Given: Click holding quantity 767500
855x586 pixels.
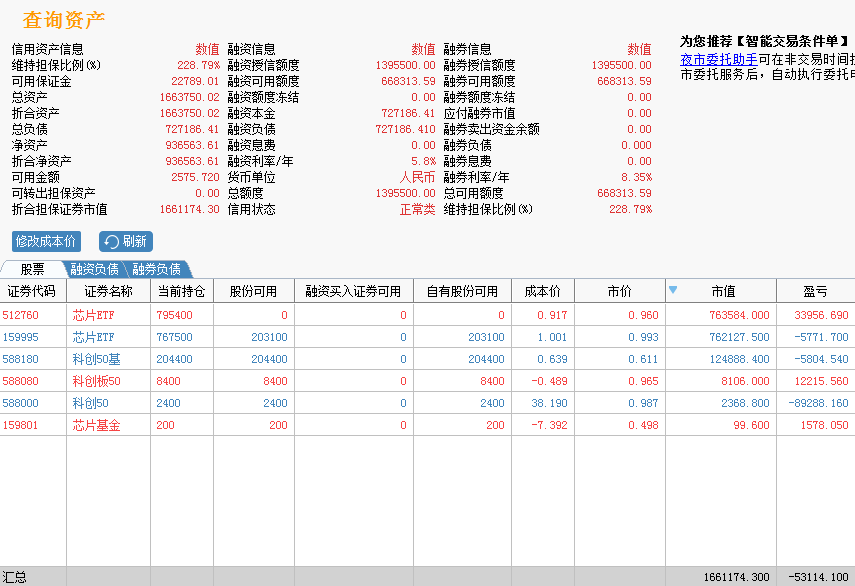Looking at the screenshot, I should [174, 337].
